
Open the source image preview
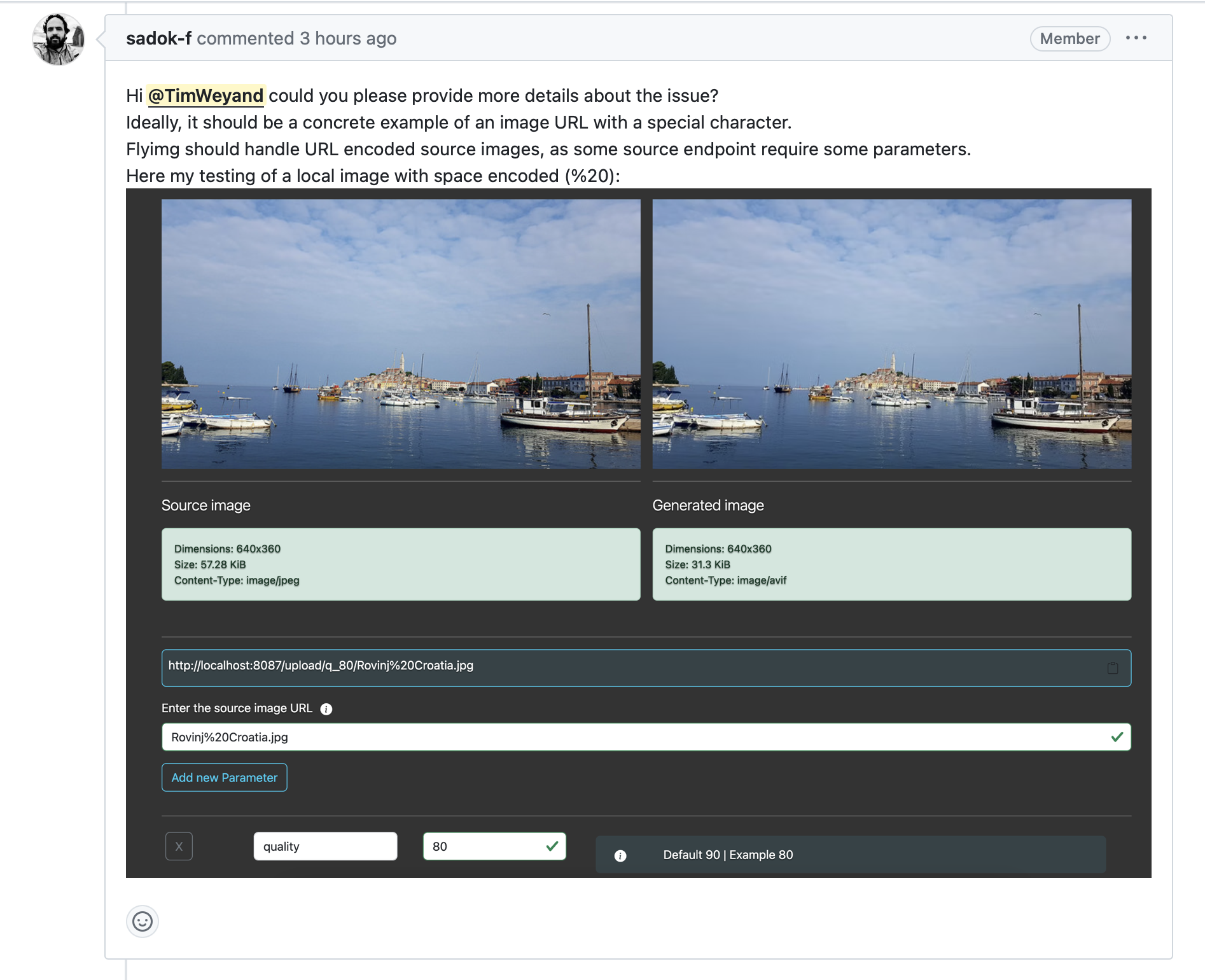(x=401, y=334)
